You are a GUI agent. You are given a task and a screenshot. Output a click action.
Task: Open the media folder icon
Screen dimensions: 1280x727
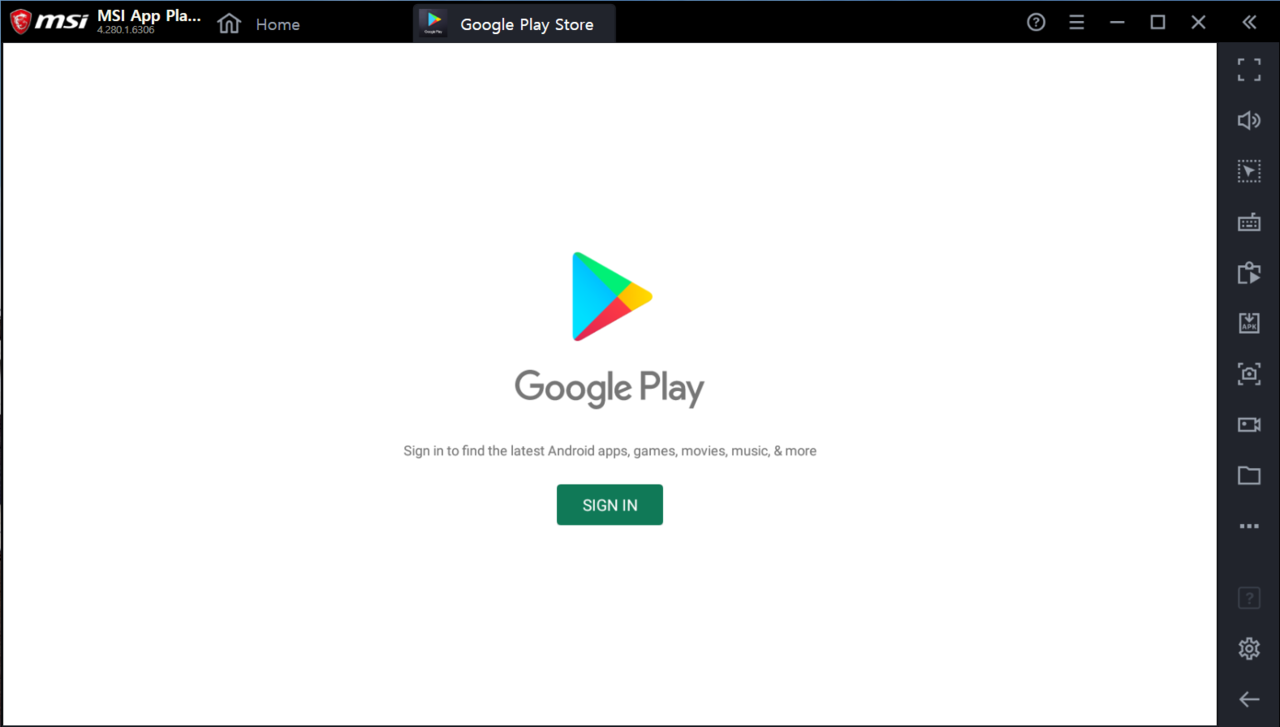point(1249,476)
